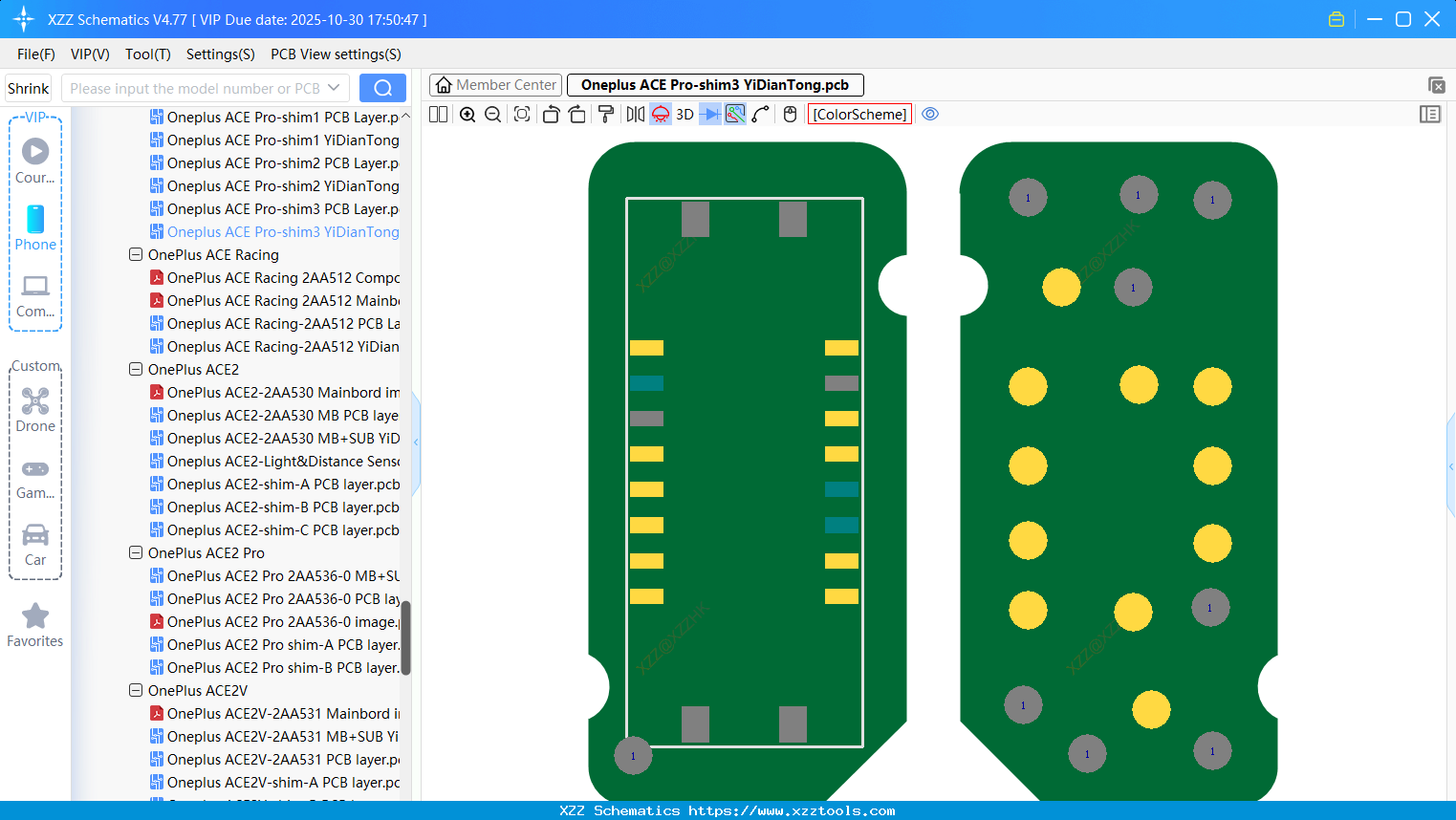Click the mouse settings icon
Screen dimensions: 1456x820
click(790, 115)
